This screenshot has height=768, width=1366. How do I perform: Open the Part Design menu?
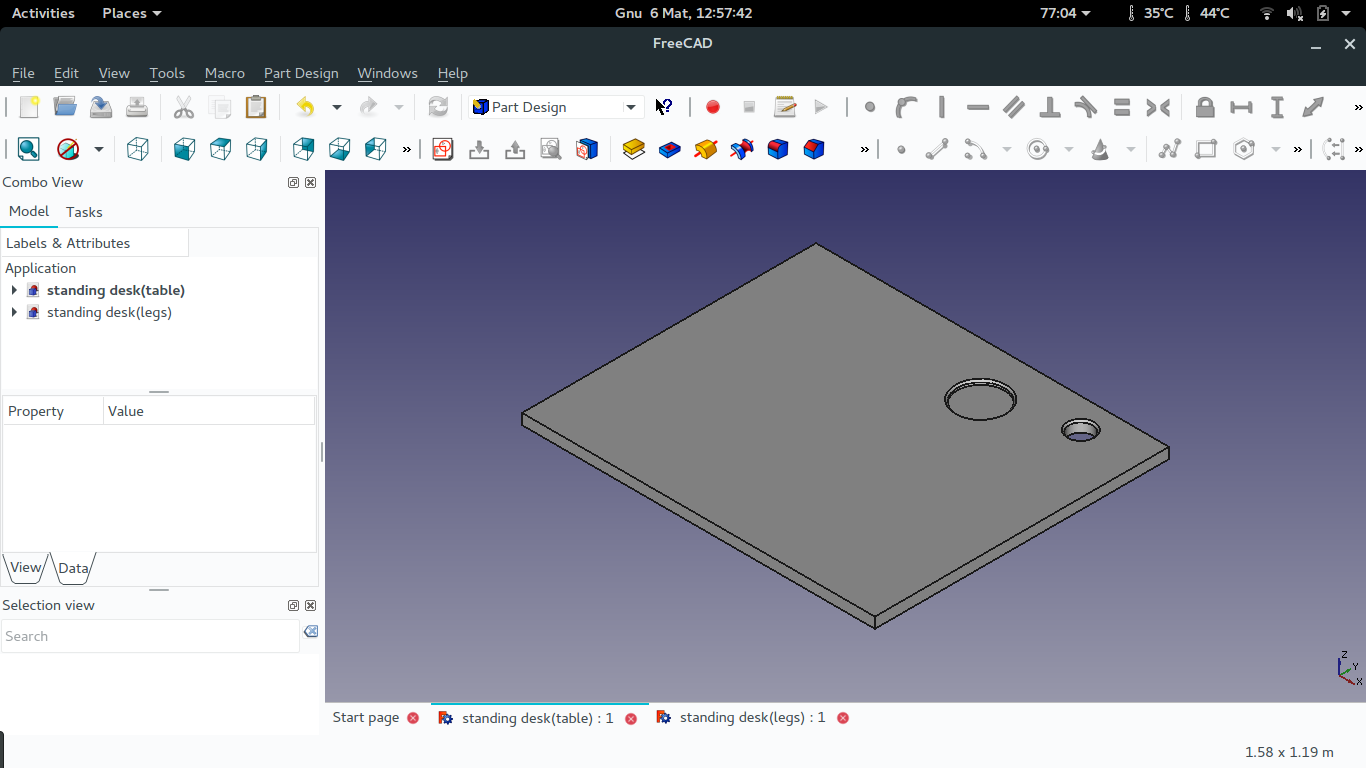click(301, 73)
